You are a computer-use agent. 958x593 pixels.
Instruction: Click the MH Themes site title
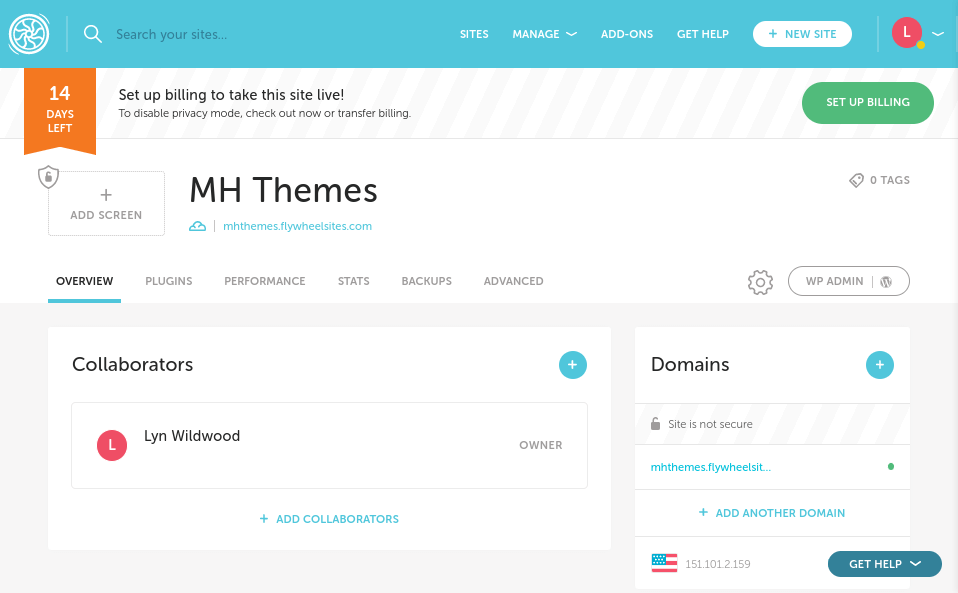(283, 190)
